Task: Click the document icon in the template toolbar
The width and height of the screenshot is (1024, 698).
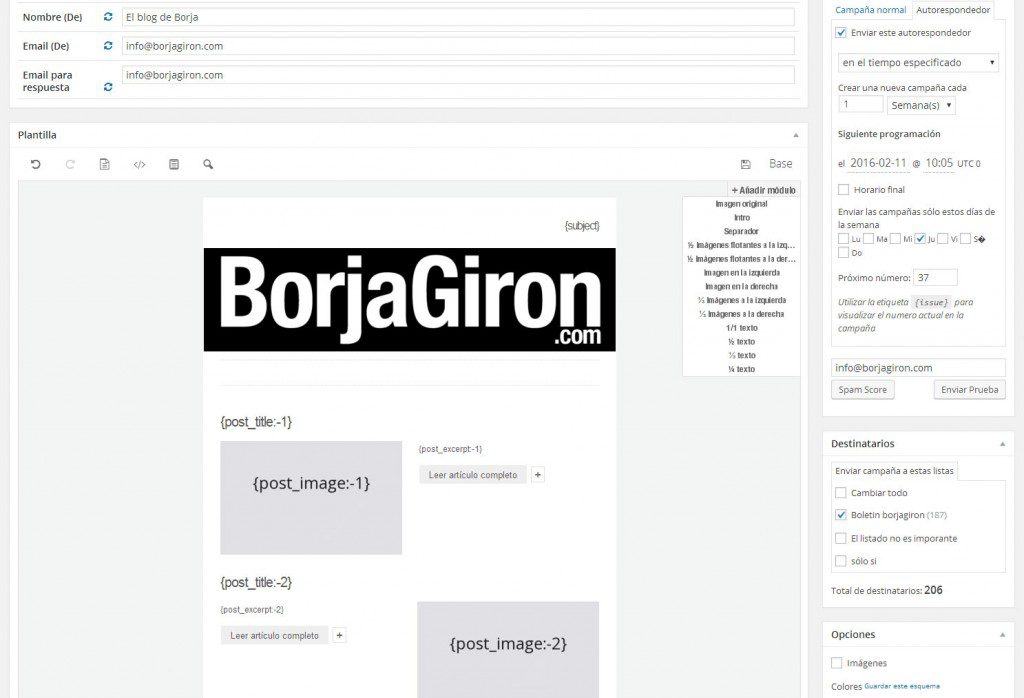Action: tap(104, 165)
